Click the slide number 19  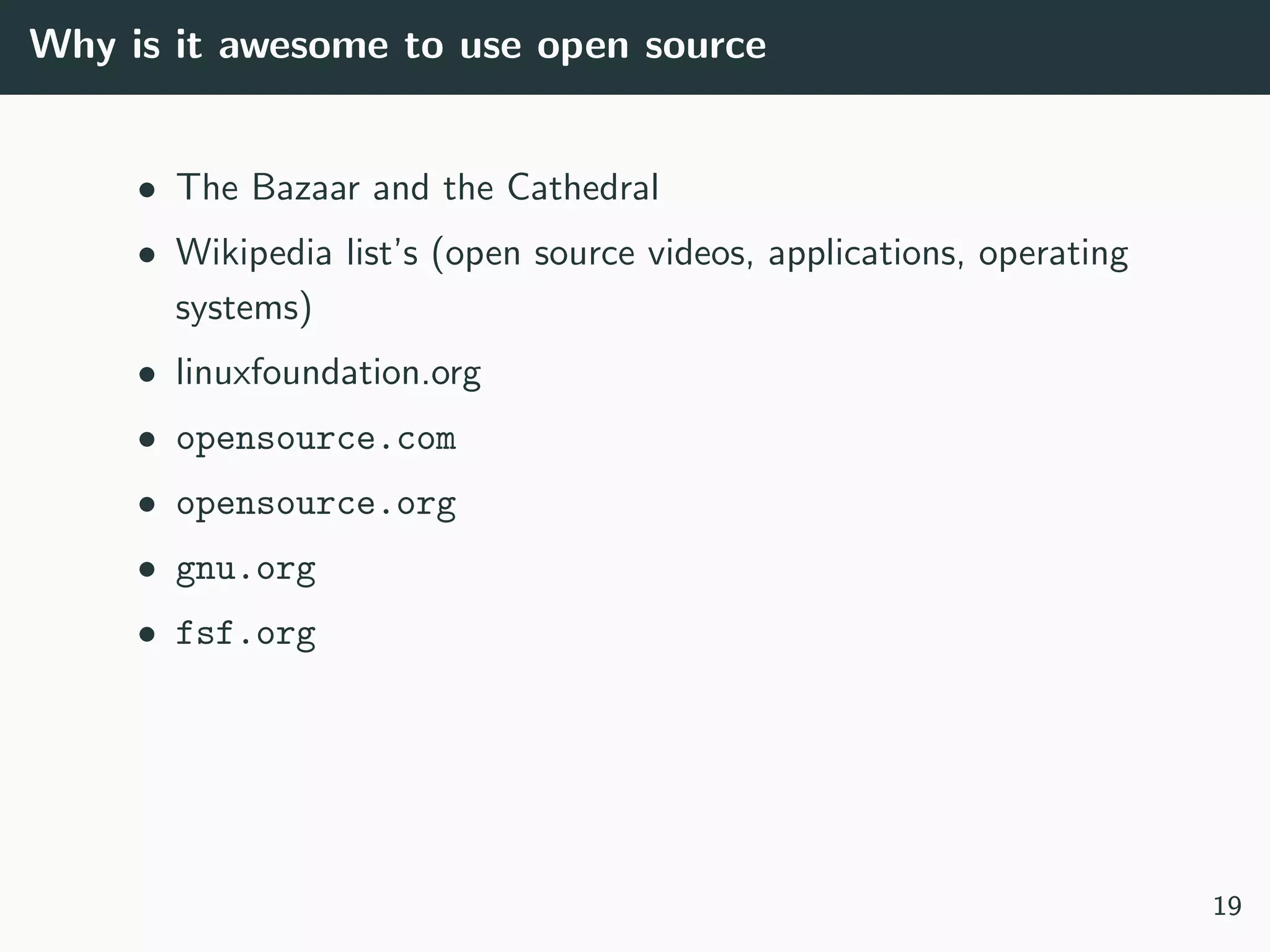1227,906
